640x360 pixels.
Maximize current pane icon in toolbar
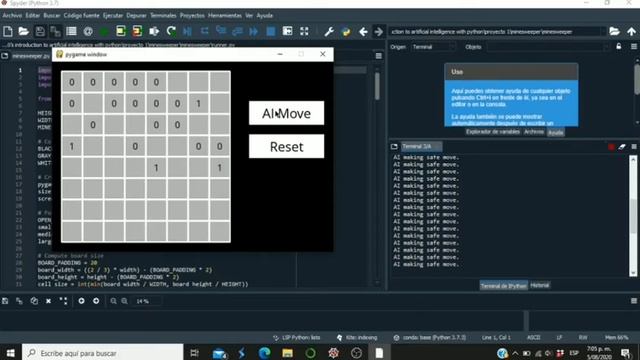[x=287, y=31]
